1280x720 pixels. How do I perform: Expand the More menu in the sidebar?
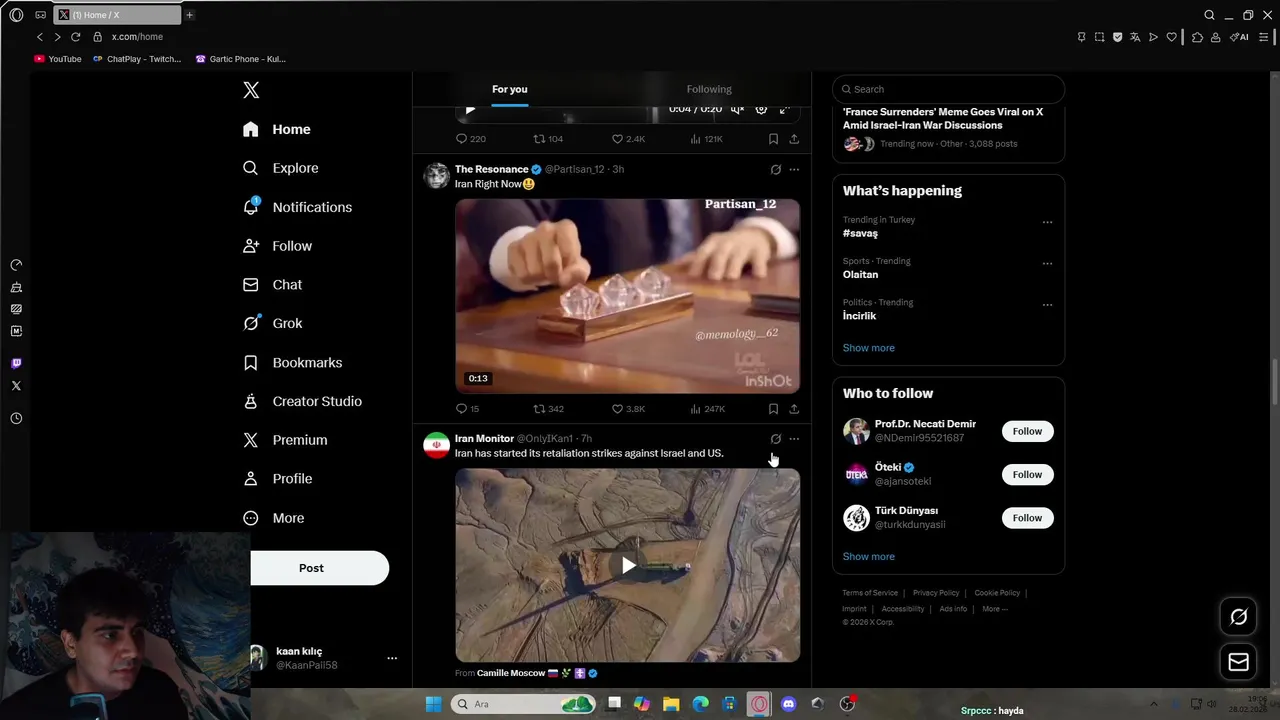(273, 518)
